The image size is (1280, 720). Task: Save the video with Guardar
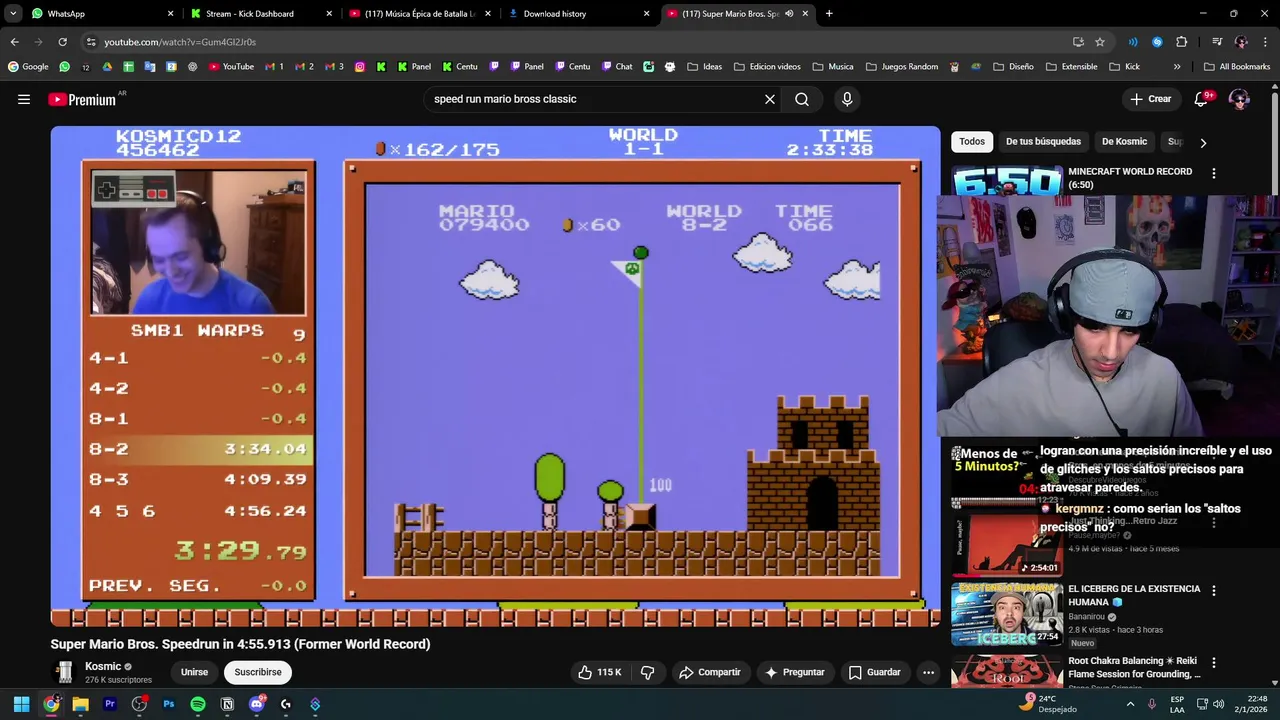874,672
